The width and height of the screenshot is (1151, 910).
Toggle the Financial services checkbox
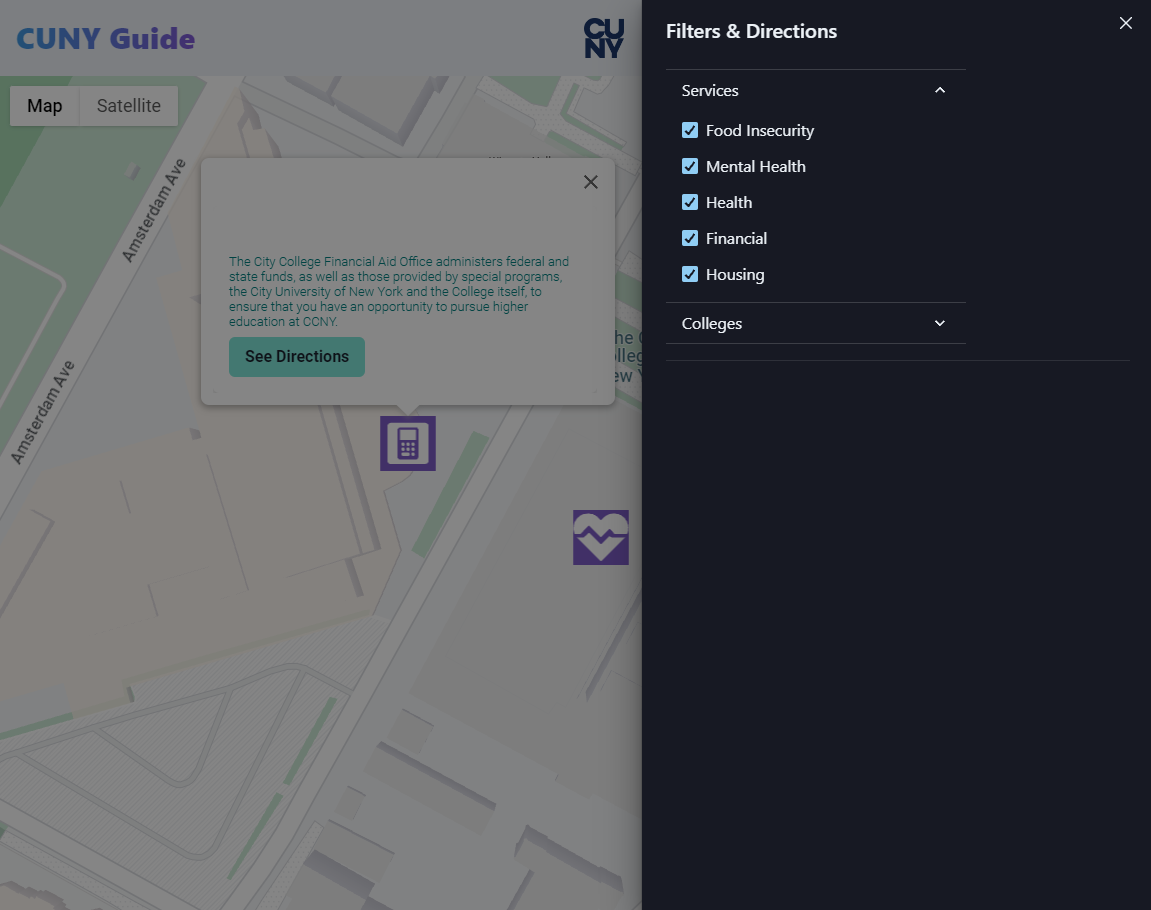pos(690,239)
